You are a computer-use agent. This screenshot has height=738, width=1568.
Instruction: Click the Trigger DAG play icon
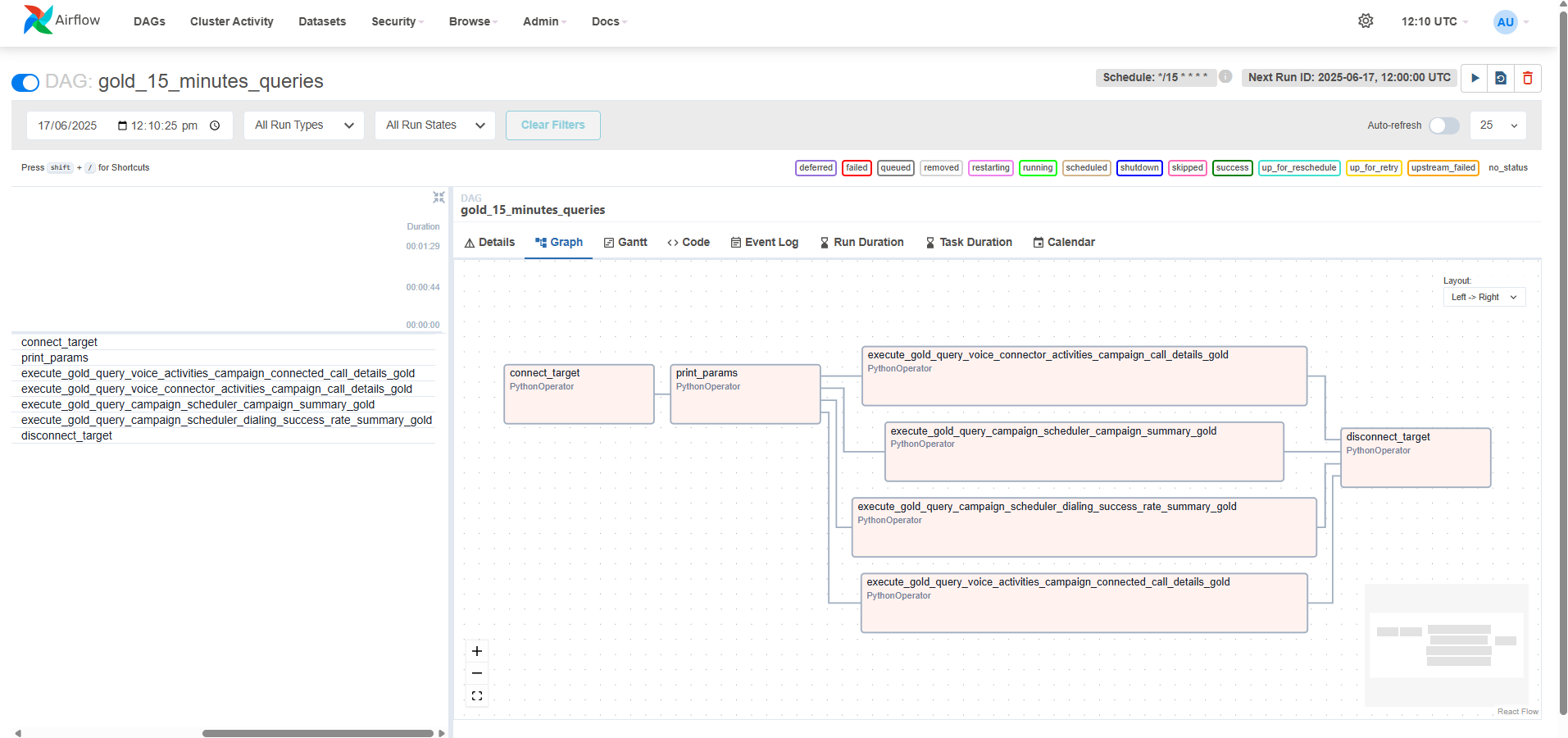(1475, 78)
